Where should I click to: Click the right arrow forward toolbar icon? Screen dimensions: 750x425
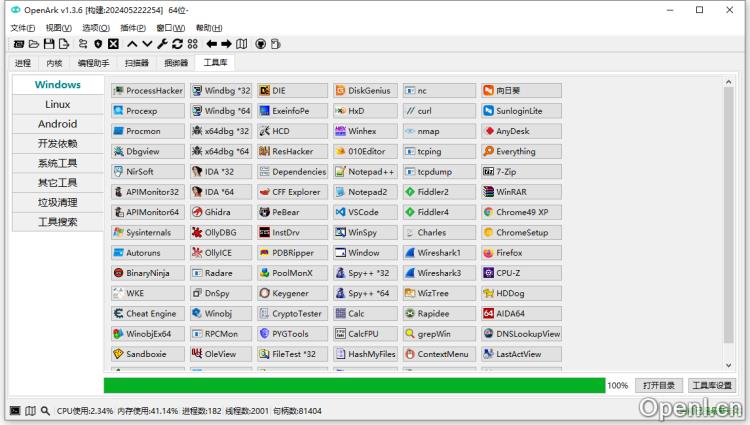click(x=226, y=44)
